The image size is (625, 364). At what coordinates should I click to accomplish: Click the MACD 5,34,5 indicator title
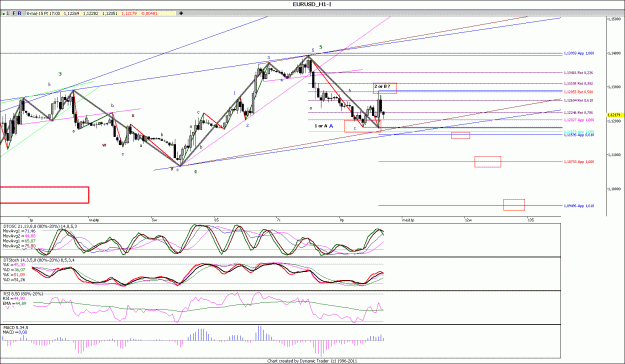15,328
